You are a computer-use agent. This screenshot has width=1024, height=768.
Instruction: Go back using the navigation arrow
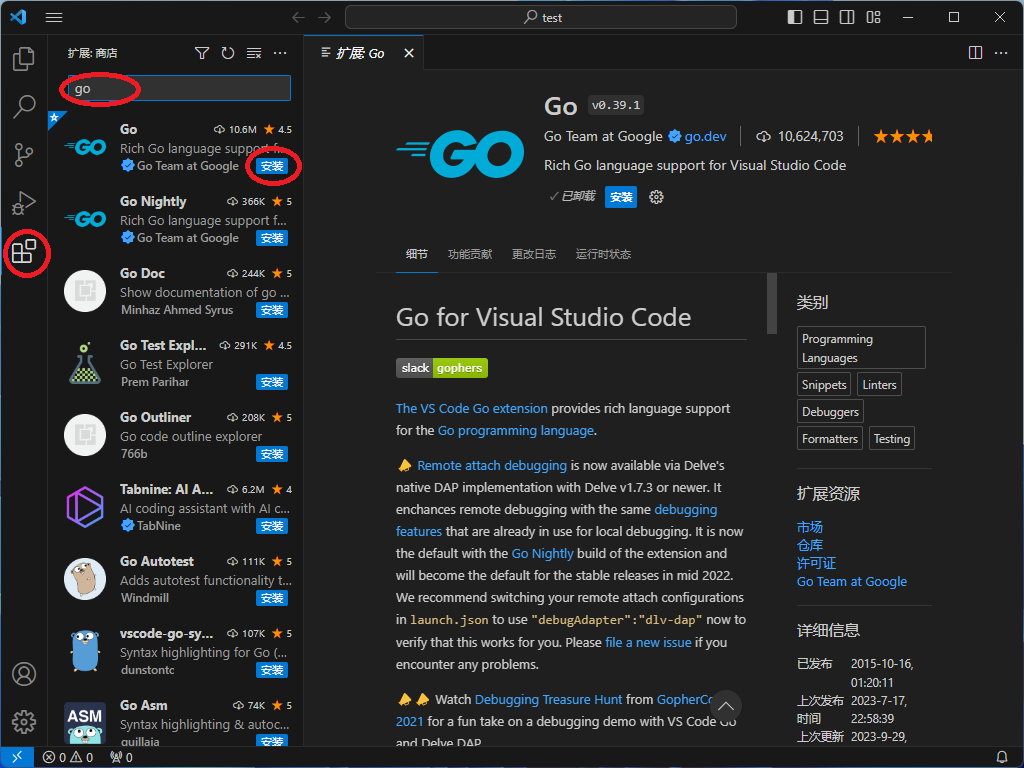point(298,18)
